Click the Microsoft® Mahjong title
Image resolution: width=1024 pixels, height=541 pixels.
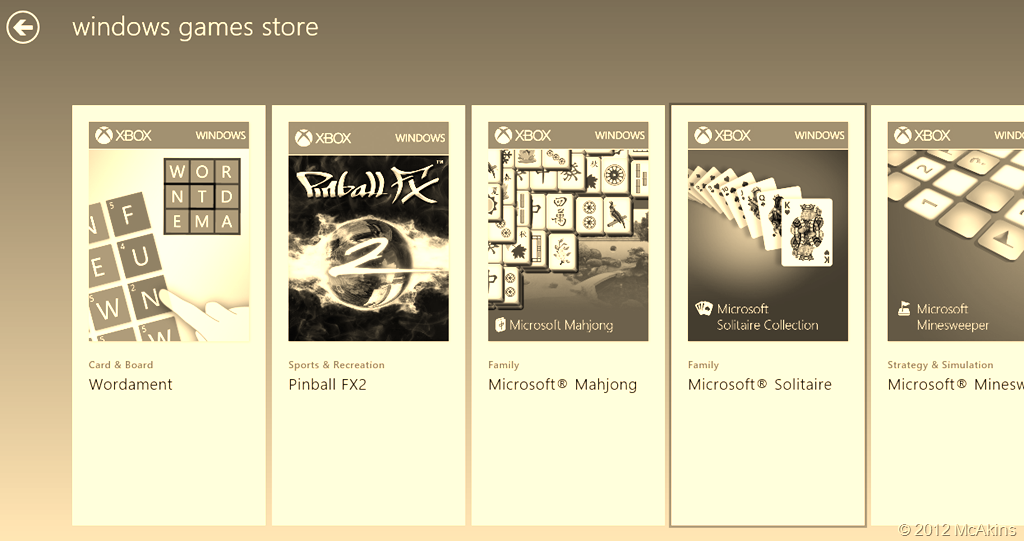[x=562, y=385]
